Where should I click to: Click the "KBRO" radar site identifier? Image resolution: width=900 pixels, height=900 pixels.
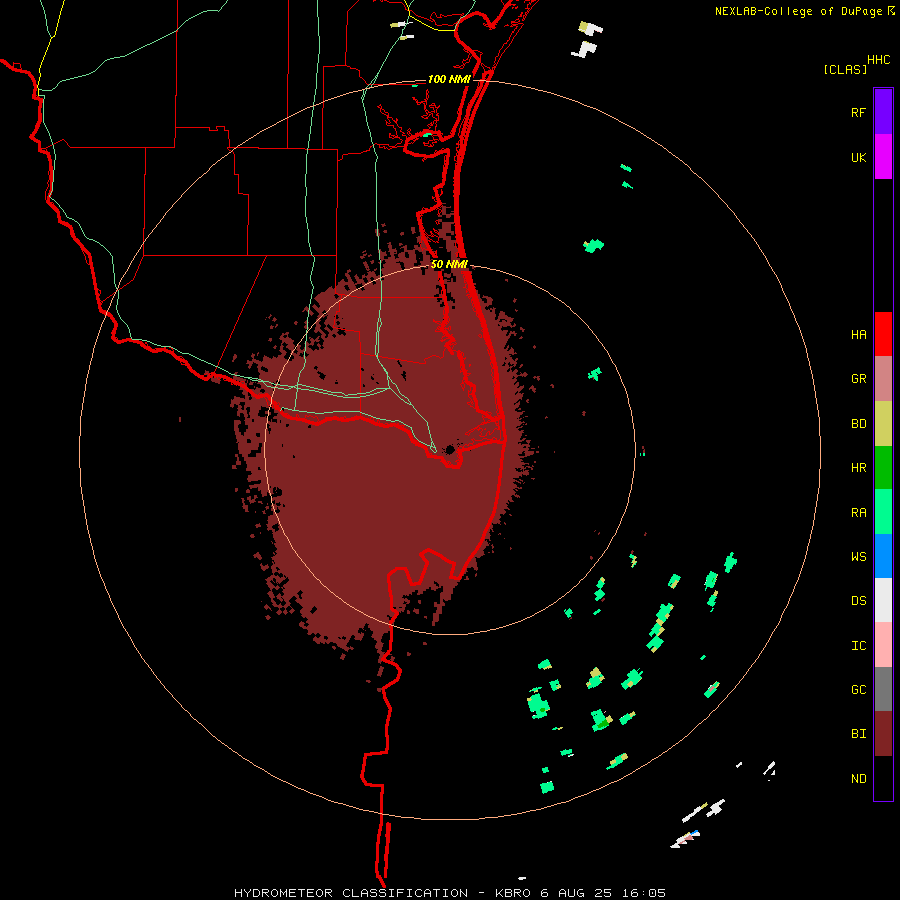click(513, 893)
